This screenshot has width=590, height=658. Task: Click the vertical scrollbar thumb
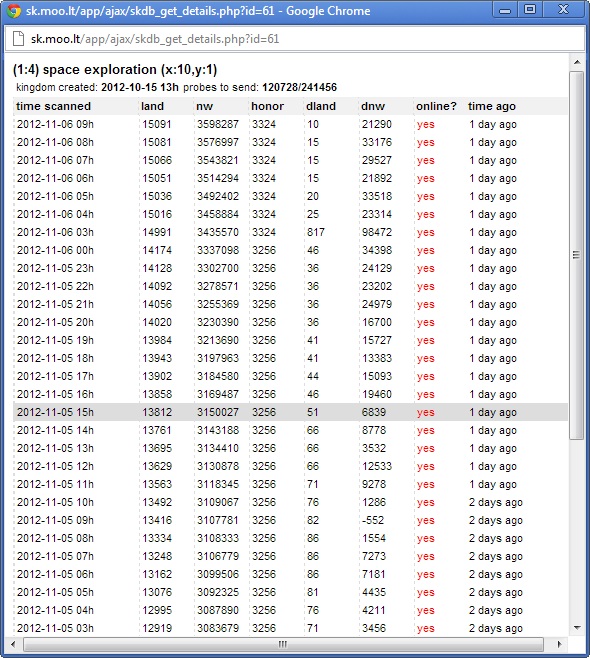(577, 255)
